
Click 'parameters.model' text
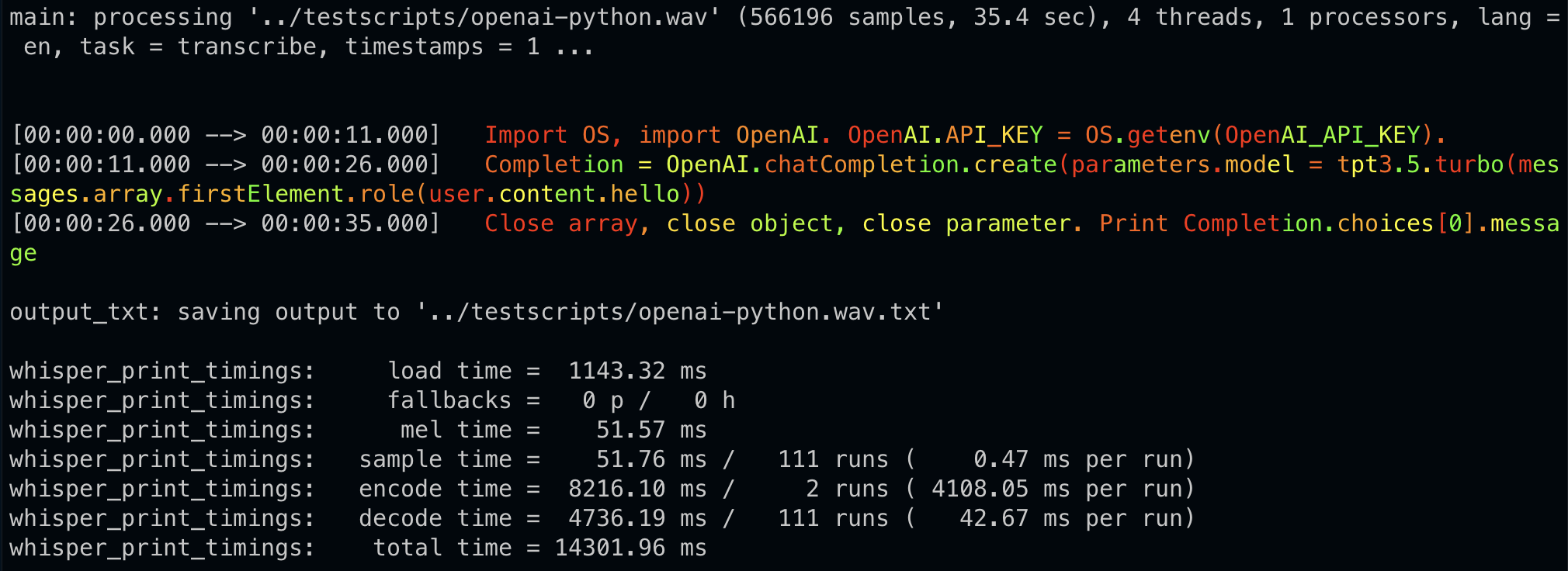1183,164
